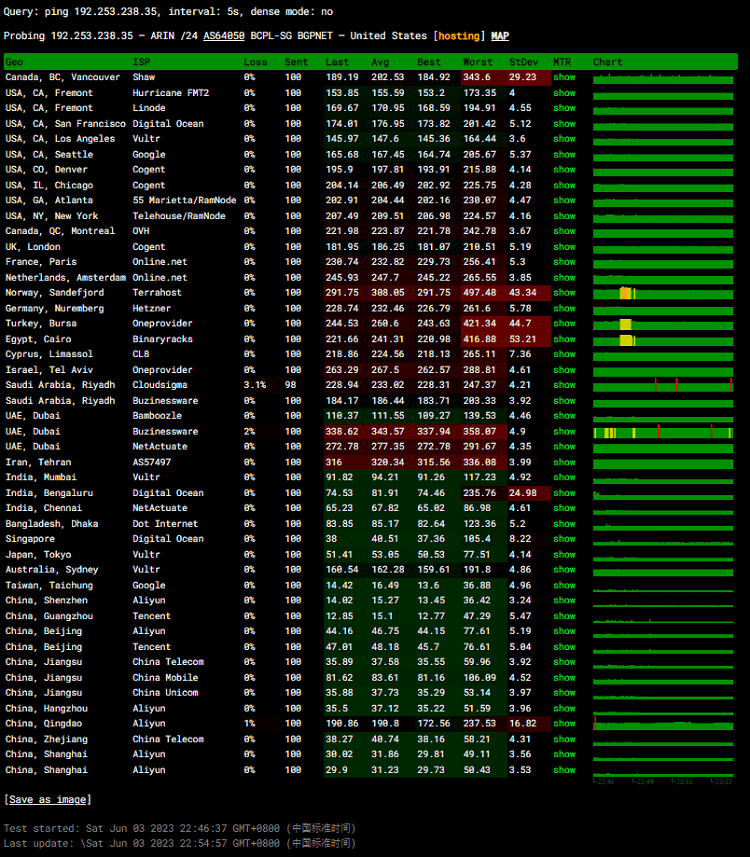
Task: Show MTR for Singapore Digital Ocean
Action: [x=564, y=539]
